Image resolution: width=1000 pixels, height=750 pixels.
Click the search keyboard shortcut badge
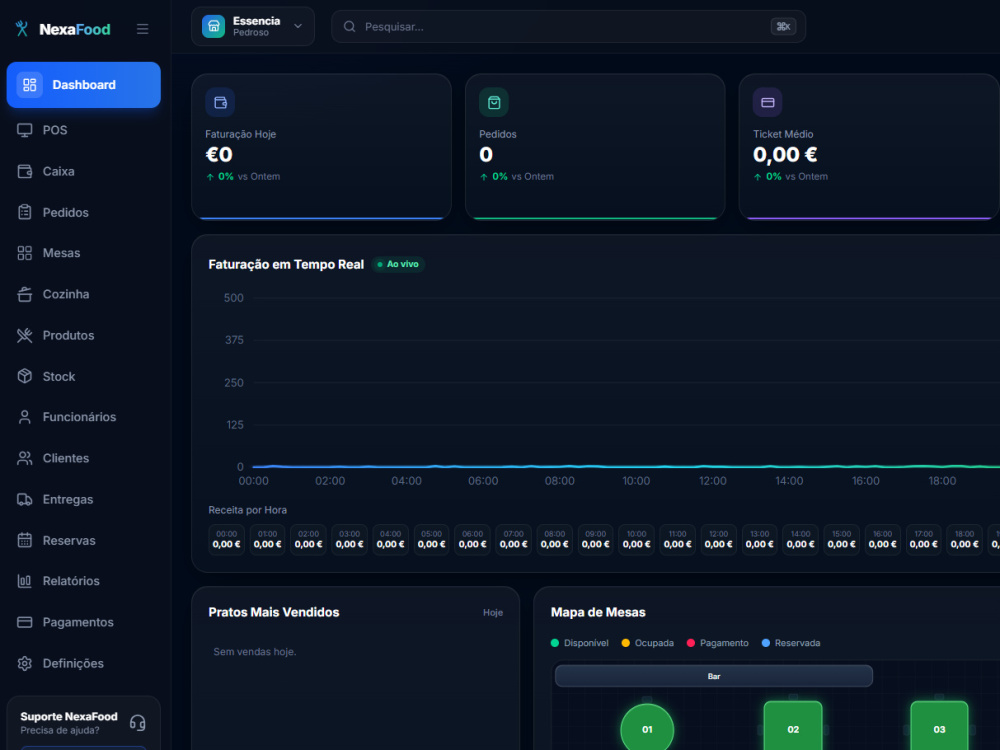[x=783, y=27]
